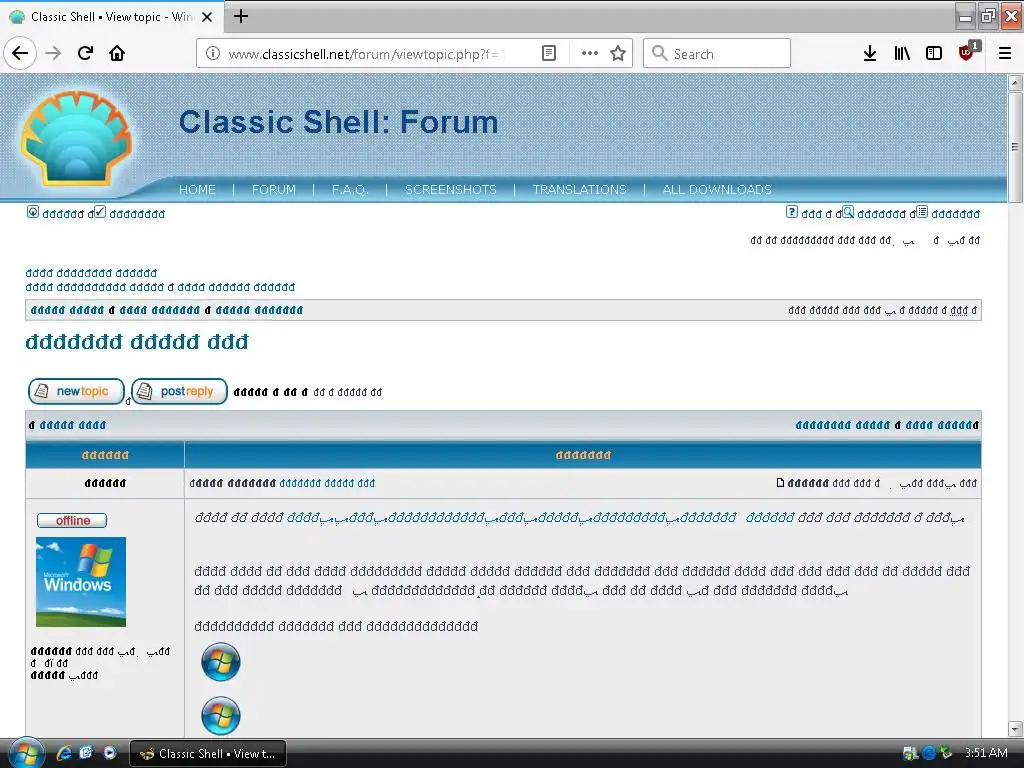This screenshot has width=1024, height=768.
Task: Go back to the previous page
Action: [x=20, y=54]
